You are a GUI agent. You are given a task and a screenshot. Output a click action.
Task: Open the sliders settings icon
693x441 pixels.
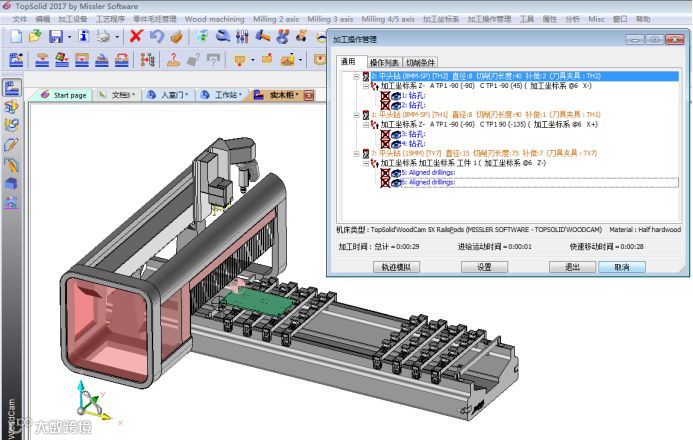pos(242,36)
